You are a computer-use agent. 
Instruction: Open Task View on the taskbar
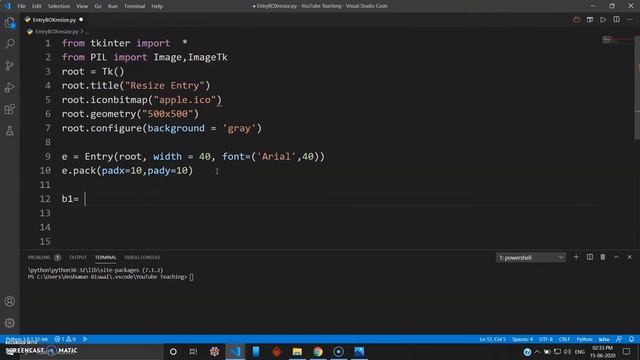tap(193, 351)
